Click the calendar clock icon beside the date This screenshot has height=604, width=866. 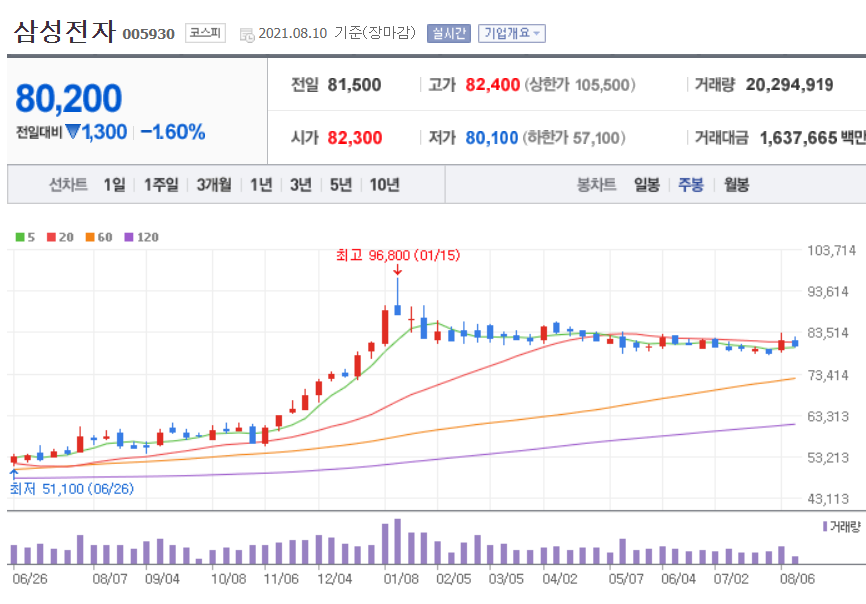(x=247, y=35)
